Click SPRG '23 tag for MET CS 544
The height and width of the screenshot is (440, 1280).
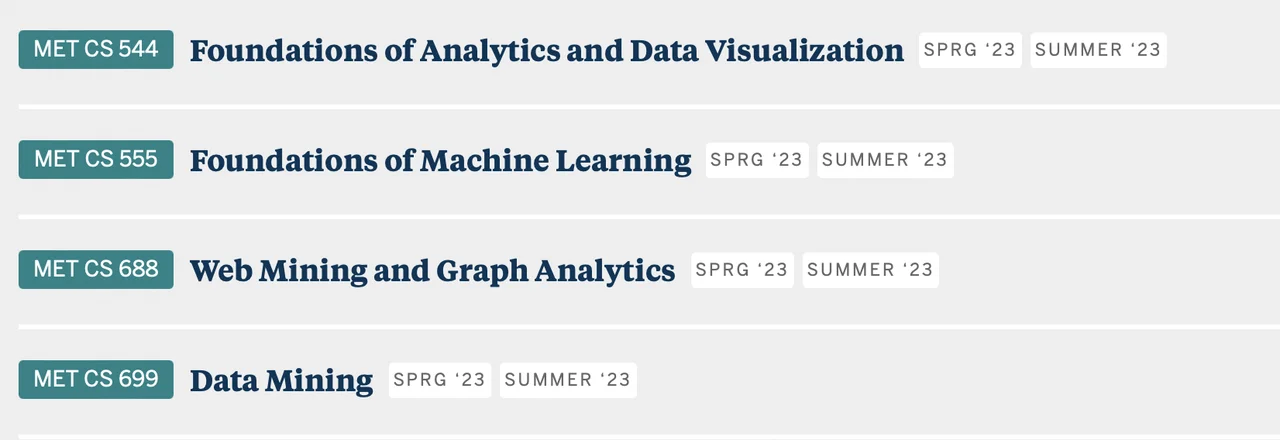tap(970, 50)
